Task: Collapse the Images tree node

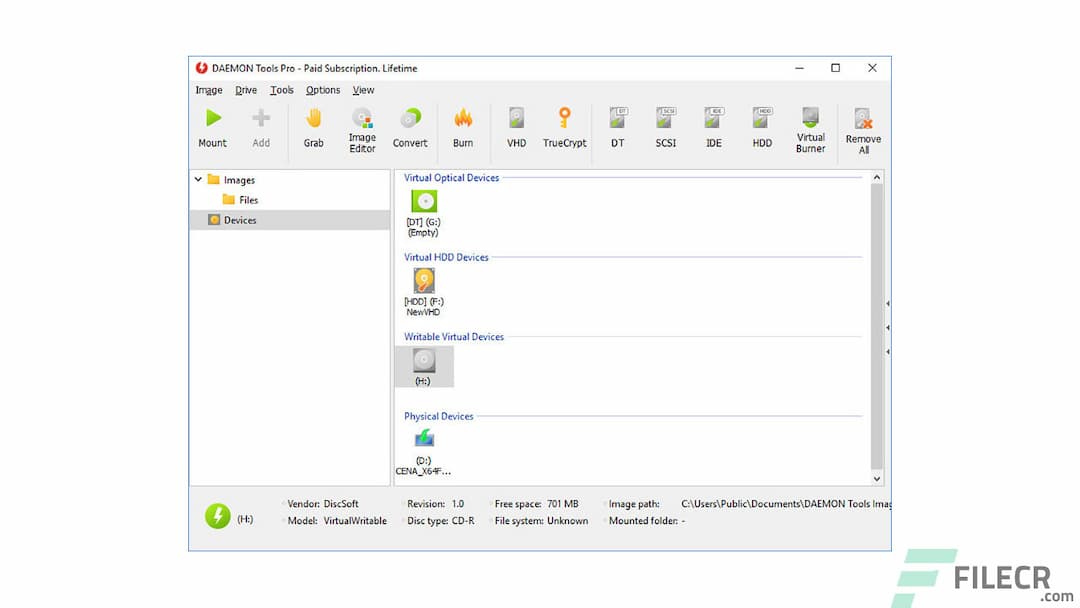Action: pyautogui.click(x=198, y=180)
